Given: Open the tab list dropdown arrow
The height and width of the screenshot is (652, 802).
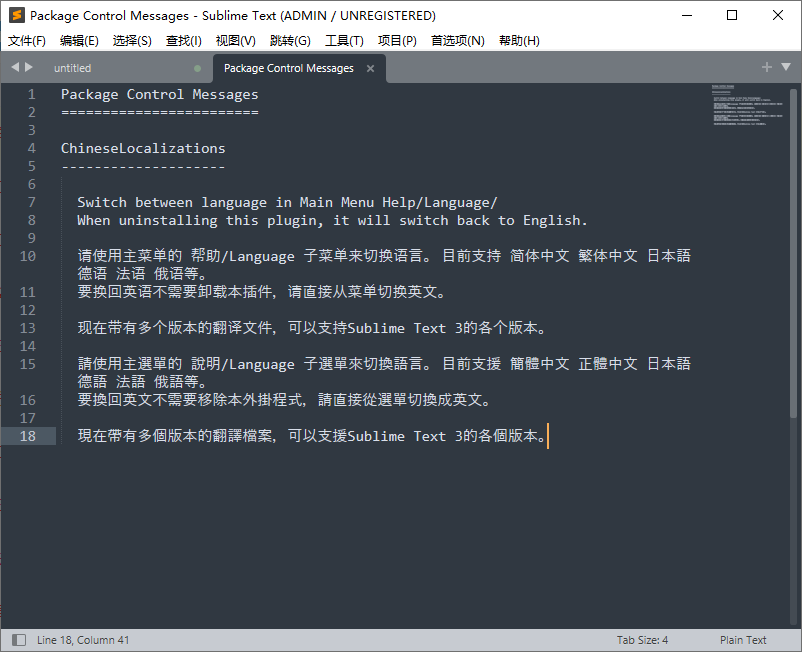Looking at the screenshot, I should point(786,67).
